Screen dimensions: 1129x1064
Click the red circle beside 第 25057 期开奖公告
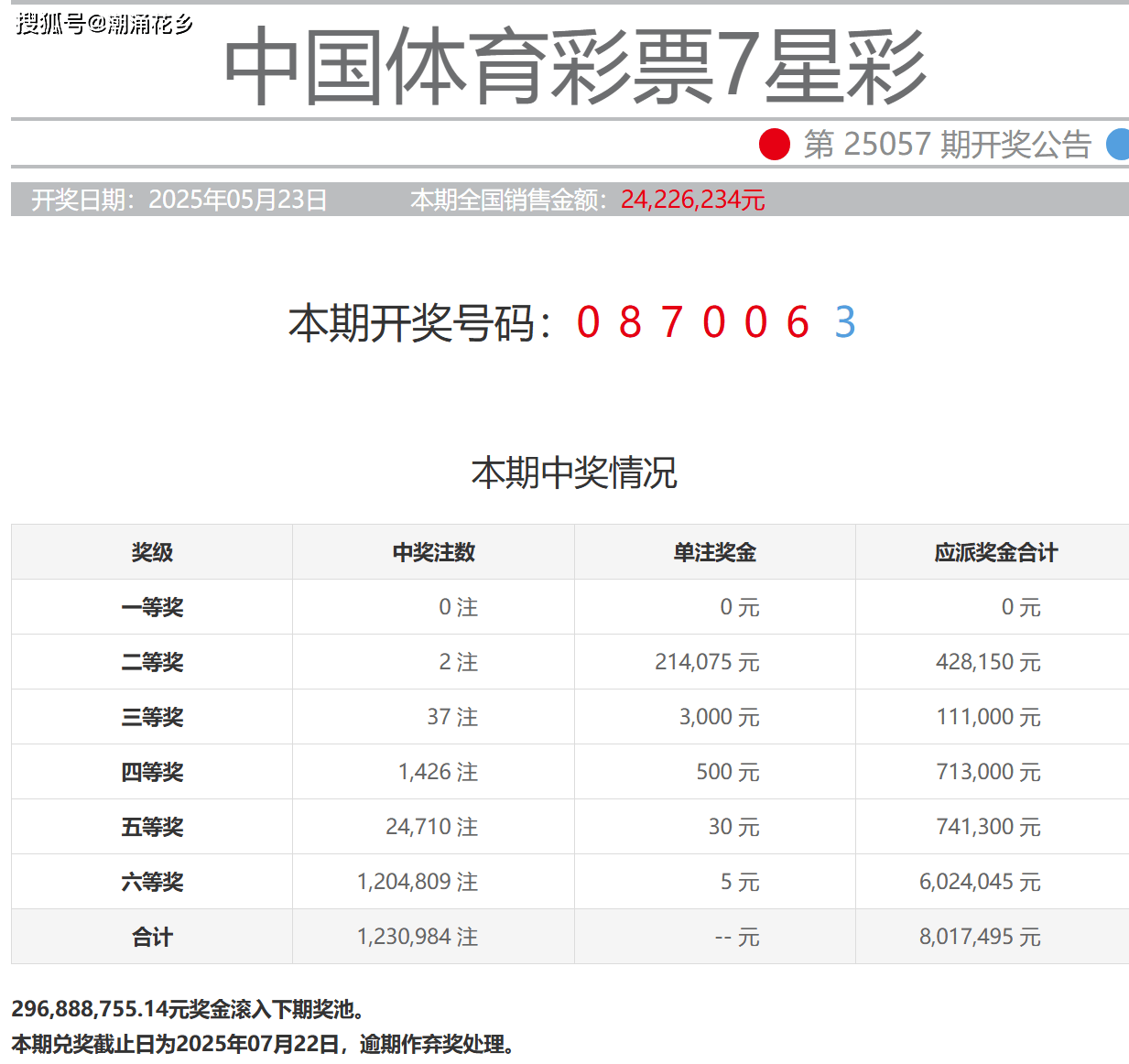[775, 145]
